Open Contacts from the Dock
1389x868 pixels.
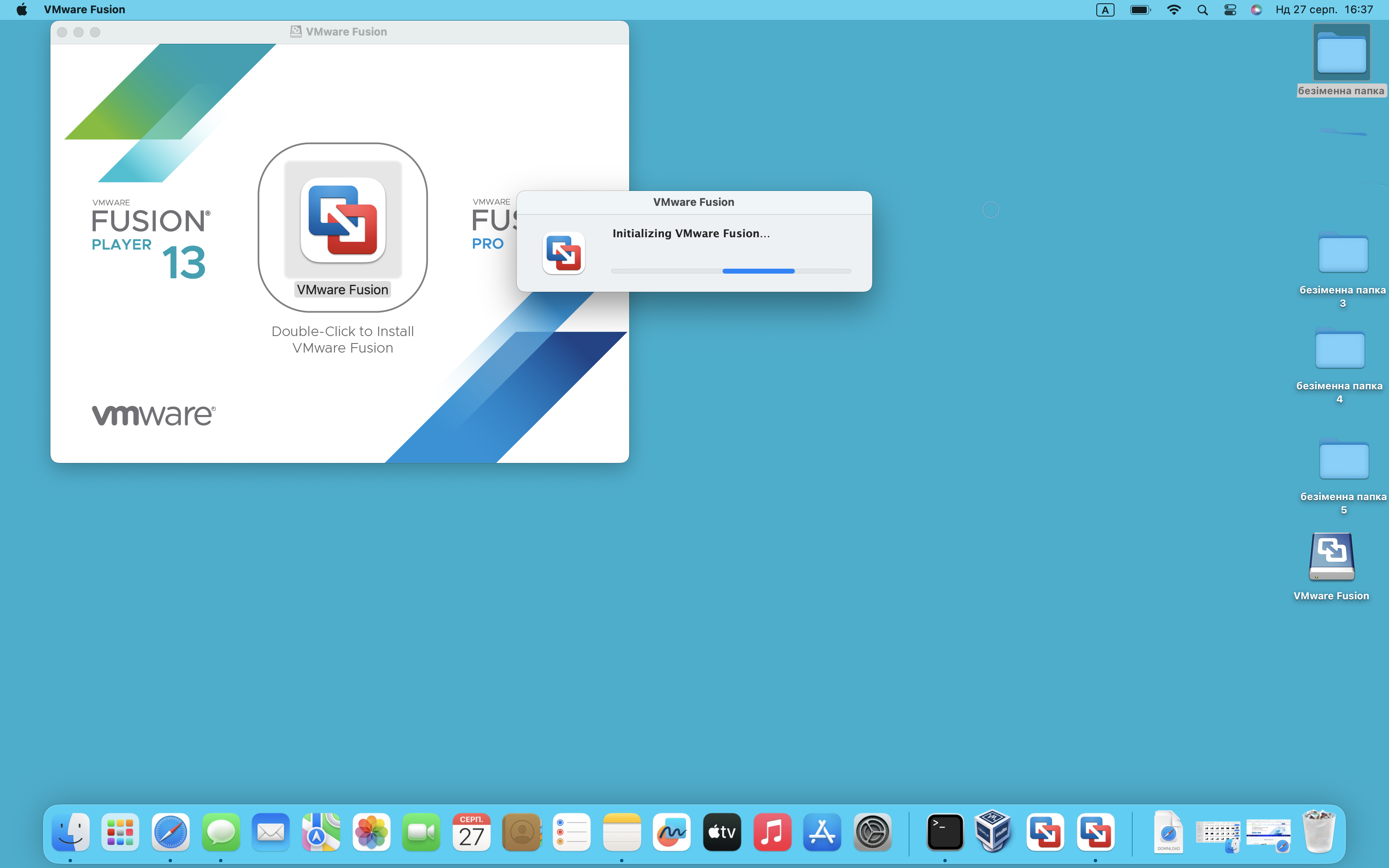pyautogui.click(x=522, y=831)
